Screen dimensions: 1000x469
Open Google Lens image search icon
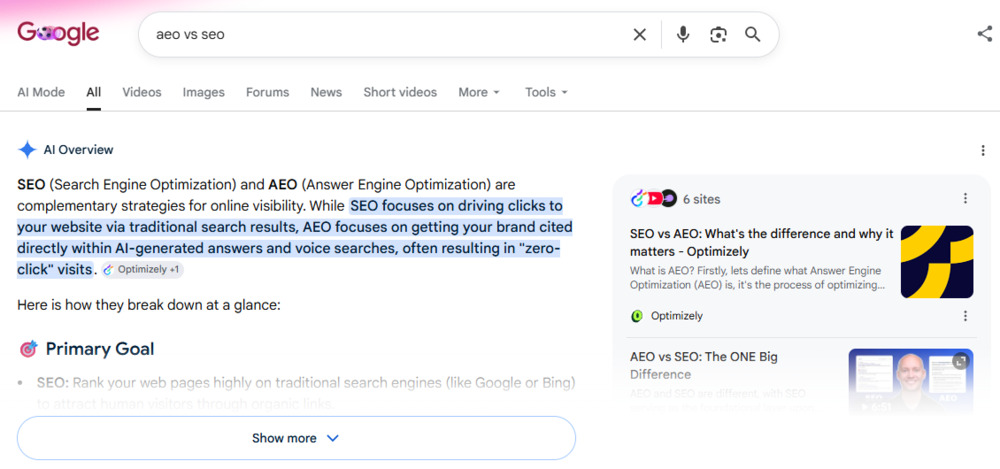tap(718, 34)
